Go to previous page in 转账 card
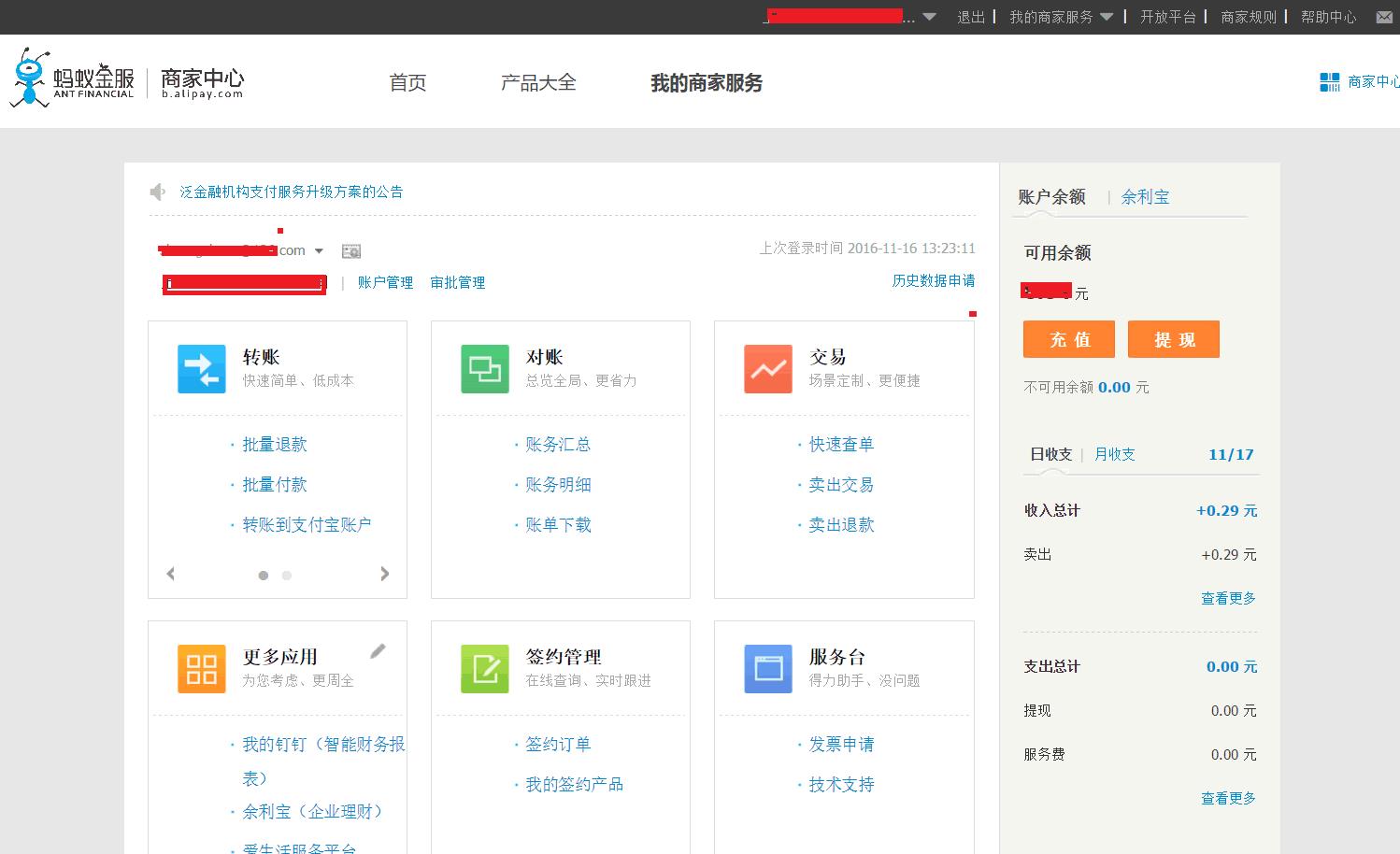 (171, 574)
